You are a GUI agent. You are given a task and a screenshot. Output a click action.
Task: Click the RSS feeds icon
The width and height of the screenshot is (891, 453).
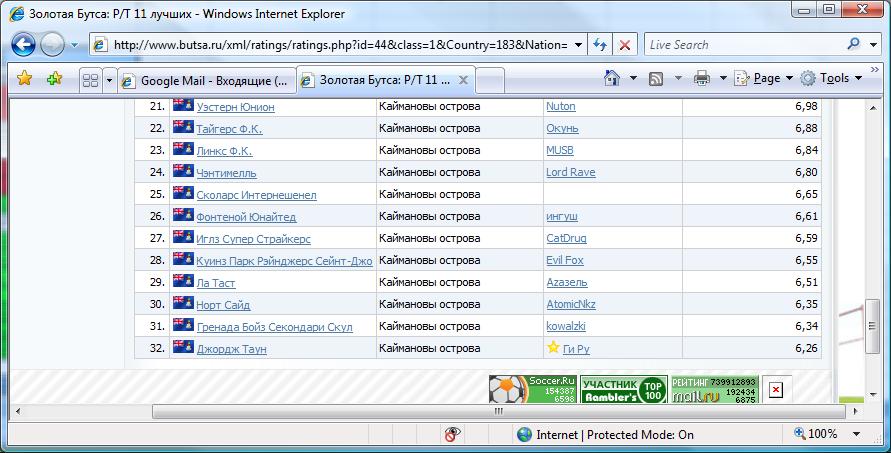pos(656,78)
